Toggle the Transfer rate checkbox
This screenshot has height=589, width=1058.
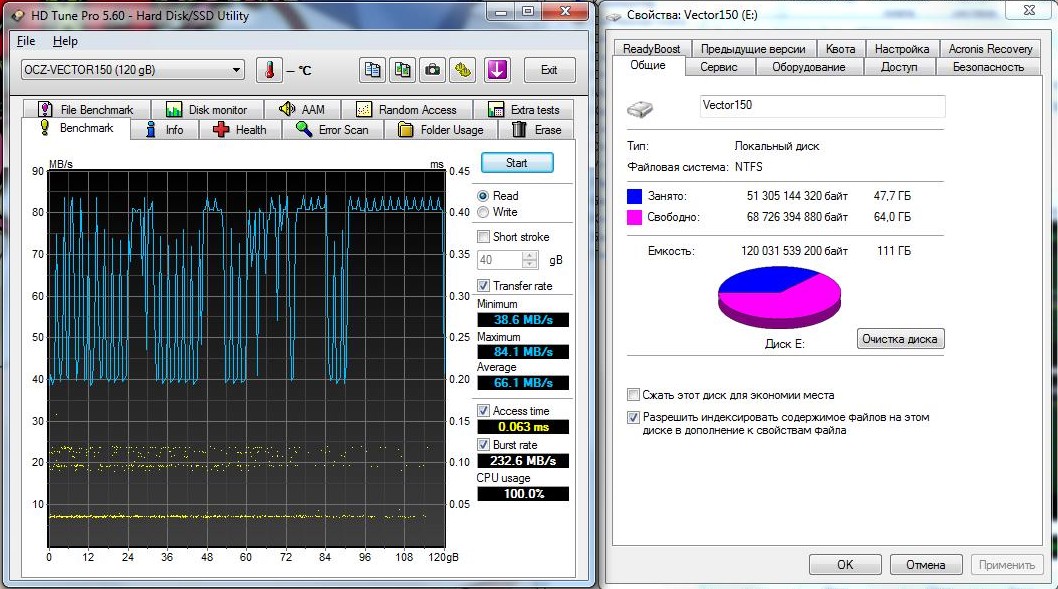[x=483, y=285]
